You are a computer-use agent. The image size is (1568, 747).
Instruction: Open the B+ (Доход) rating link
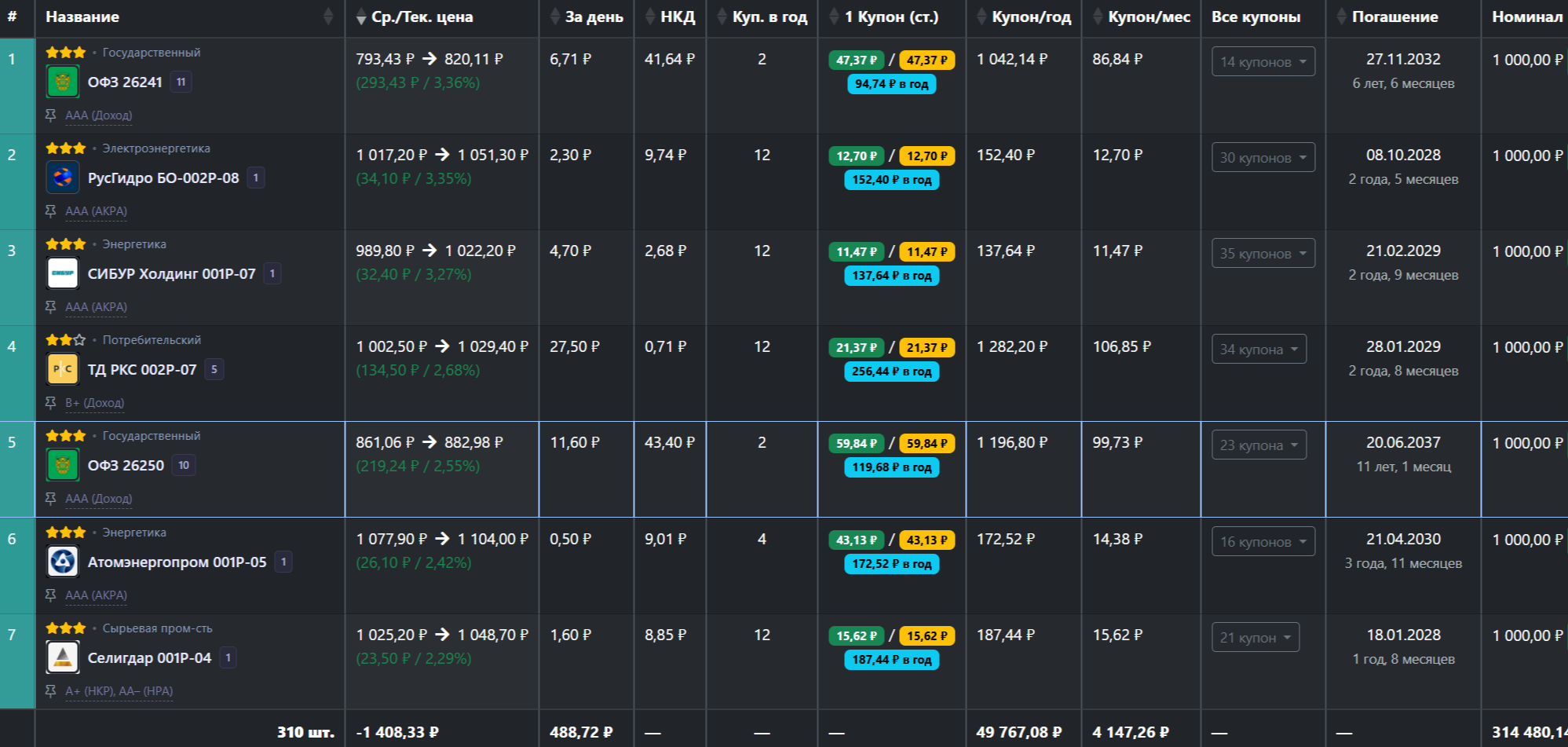click(94, 403)
